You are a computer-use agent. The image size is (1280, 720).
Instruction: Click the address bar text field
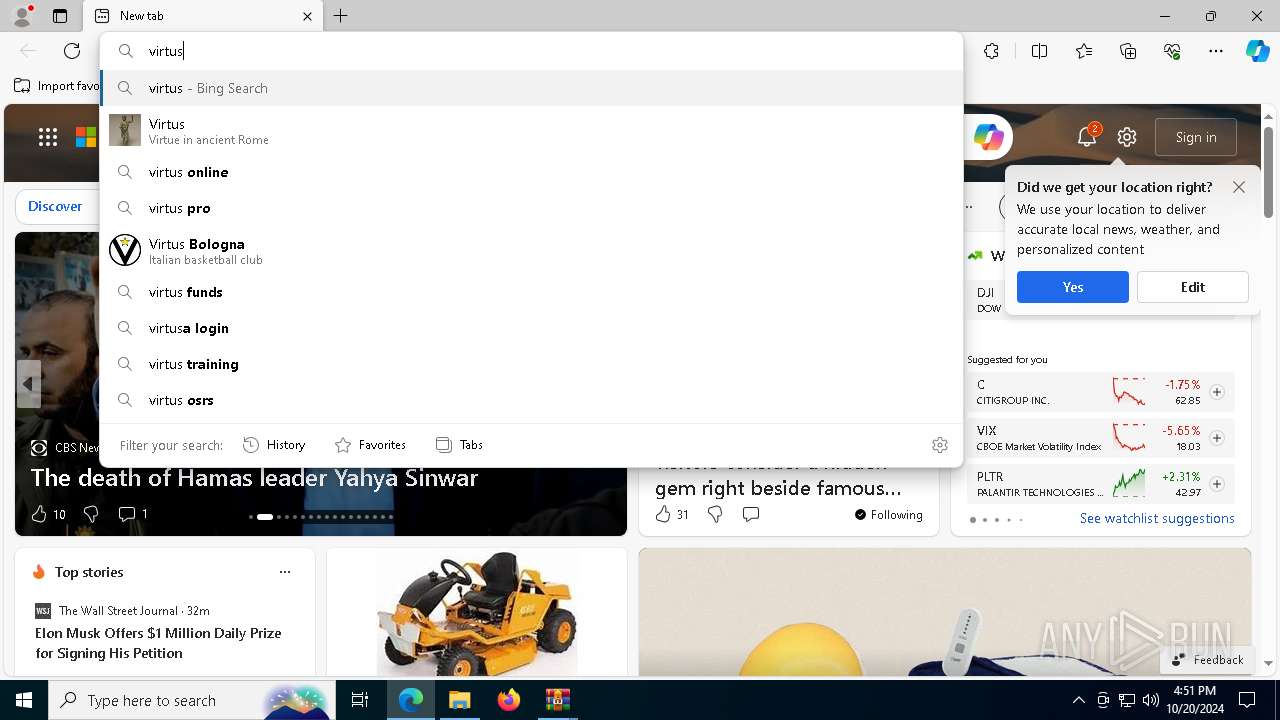pos(531,51)
